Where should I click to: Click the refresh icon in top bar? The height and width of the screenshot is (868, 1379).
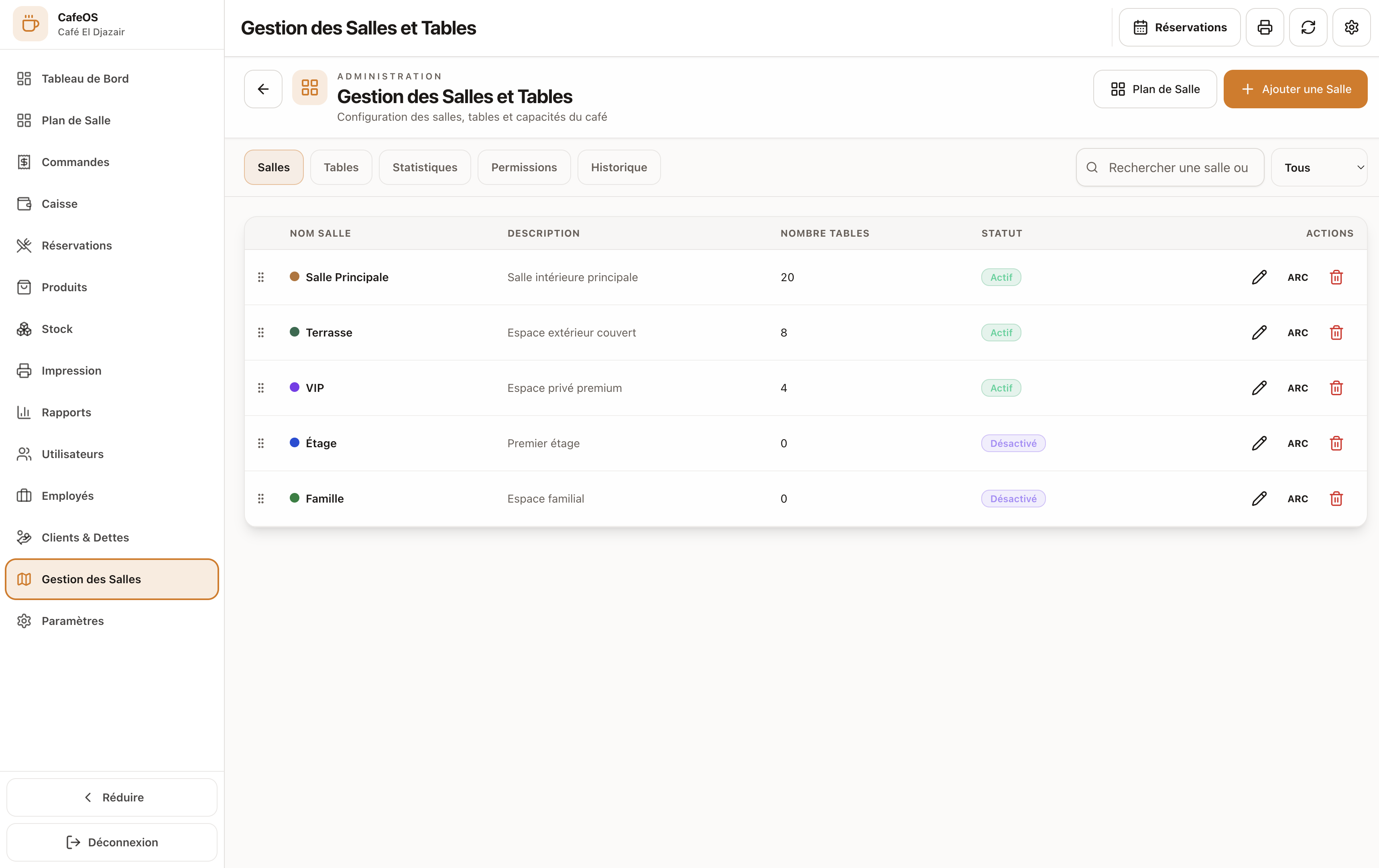(x=1308, y=27)
